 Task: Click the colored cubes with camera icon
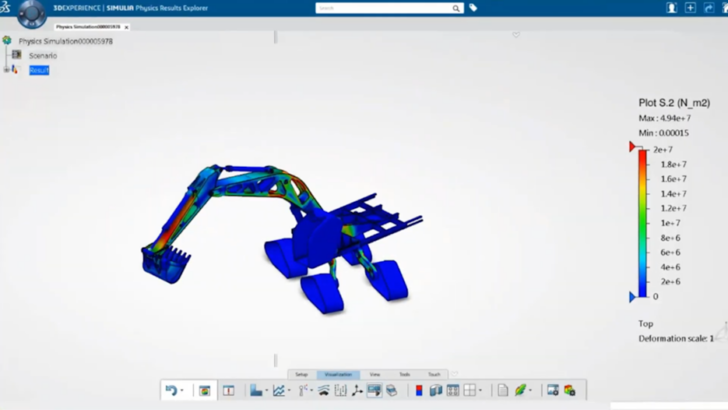point(570,390)
